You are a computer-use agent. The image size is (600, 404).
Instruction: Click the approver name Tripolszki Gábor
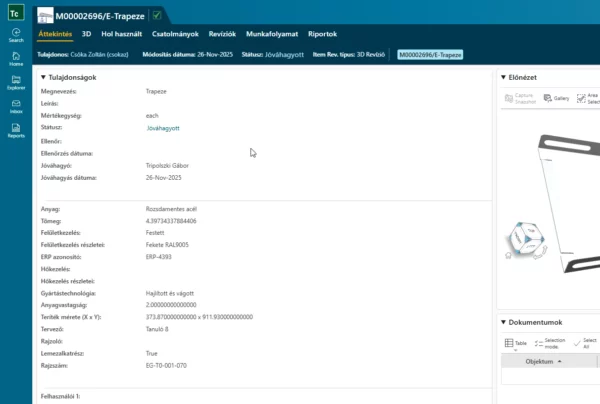pos(167,166)
